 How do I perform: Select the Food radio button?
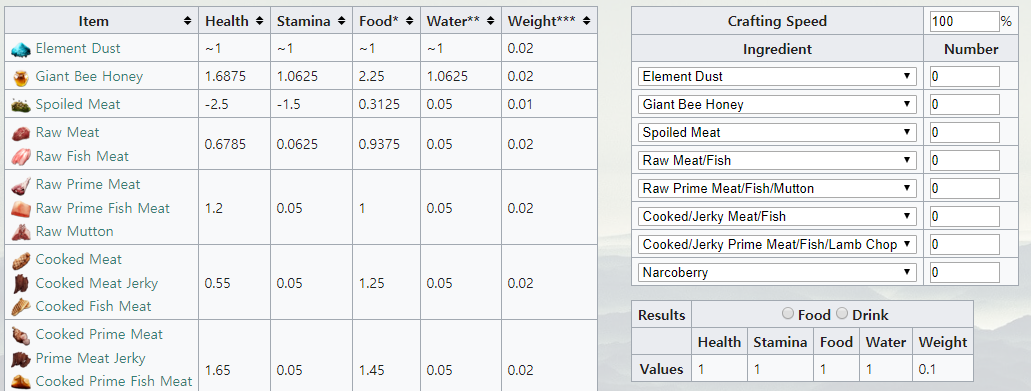point(788,314)
